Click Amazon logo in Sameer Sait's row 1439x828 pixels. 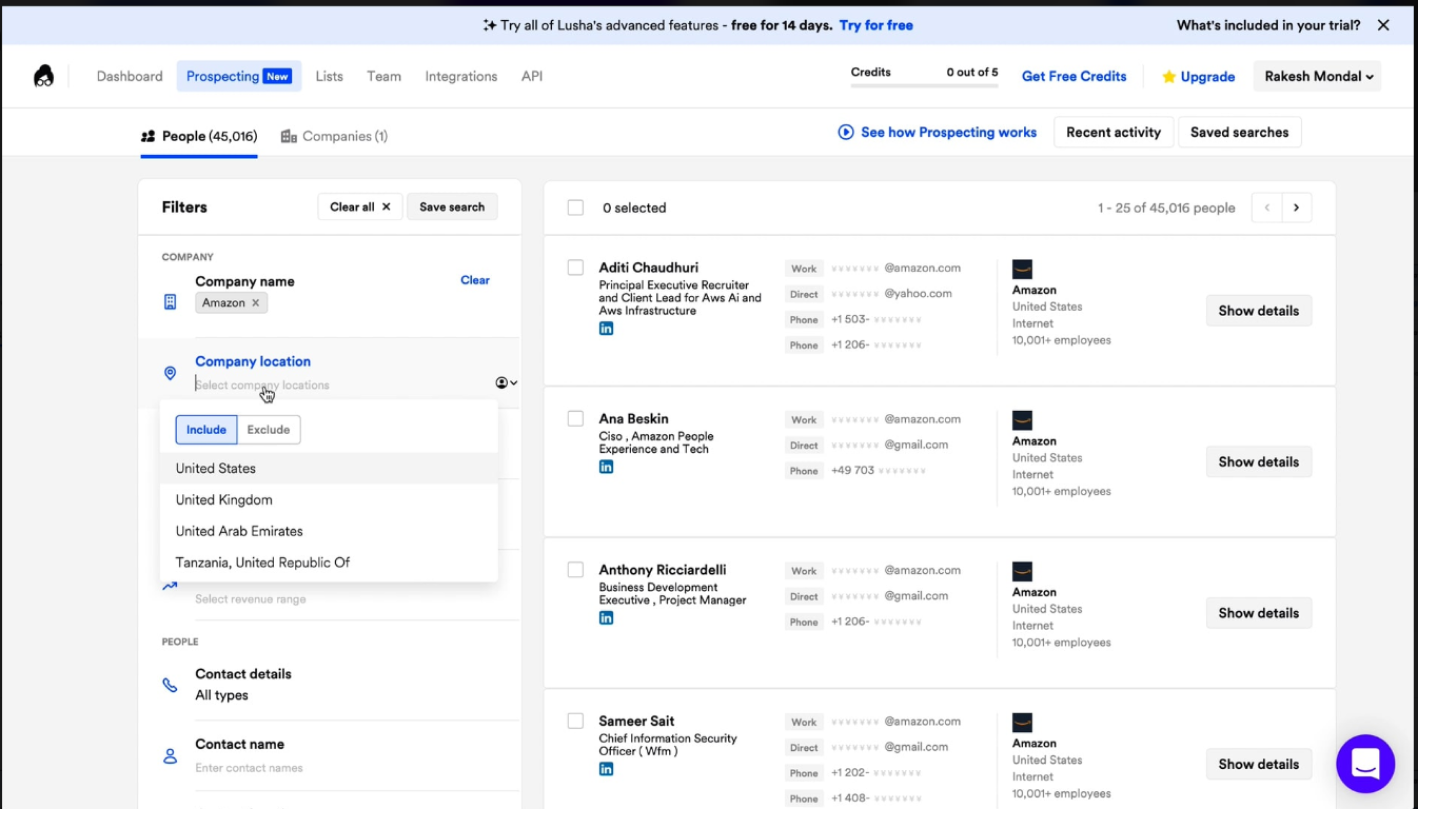1022,722
